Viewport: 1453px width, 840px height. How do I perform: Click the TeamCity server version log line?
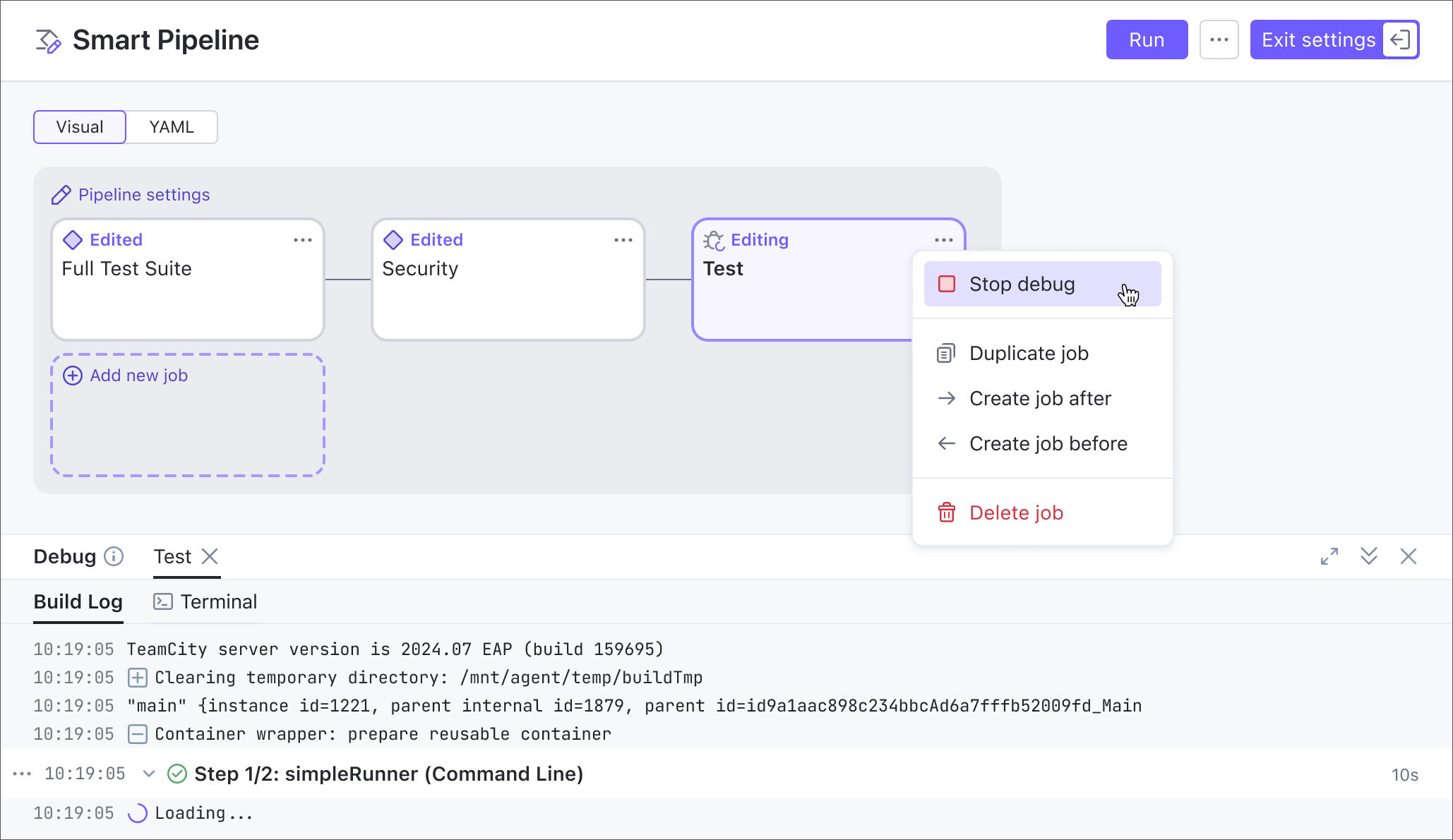tap(395, 649)
